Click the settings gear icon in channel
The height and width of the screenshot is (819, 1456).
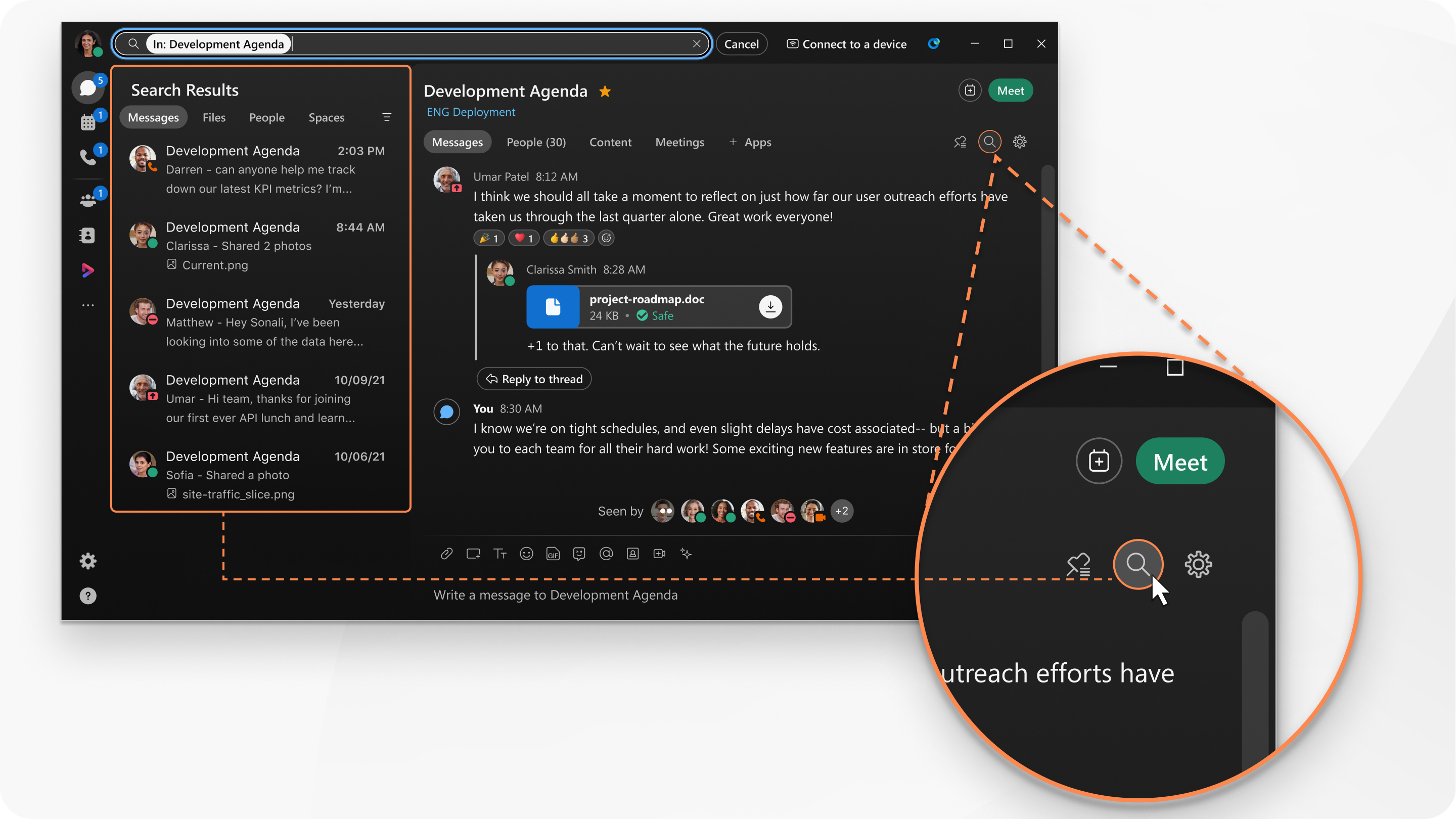pos(1020,141)
